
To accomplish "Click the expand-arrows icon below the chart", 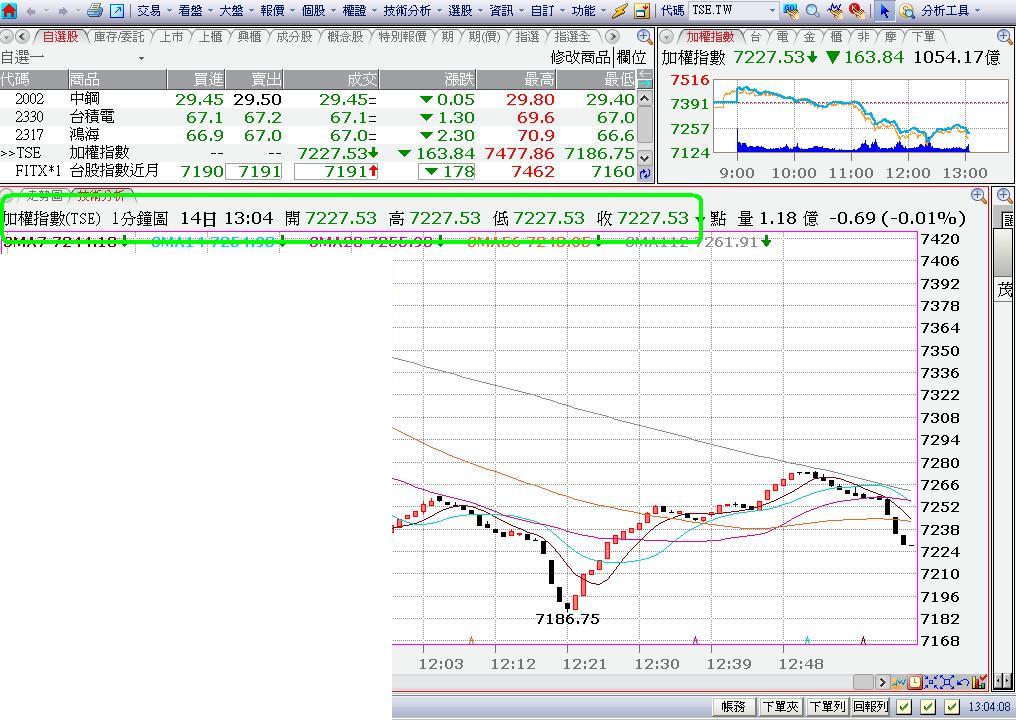I will tap(947, 682).
